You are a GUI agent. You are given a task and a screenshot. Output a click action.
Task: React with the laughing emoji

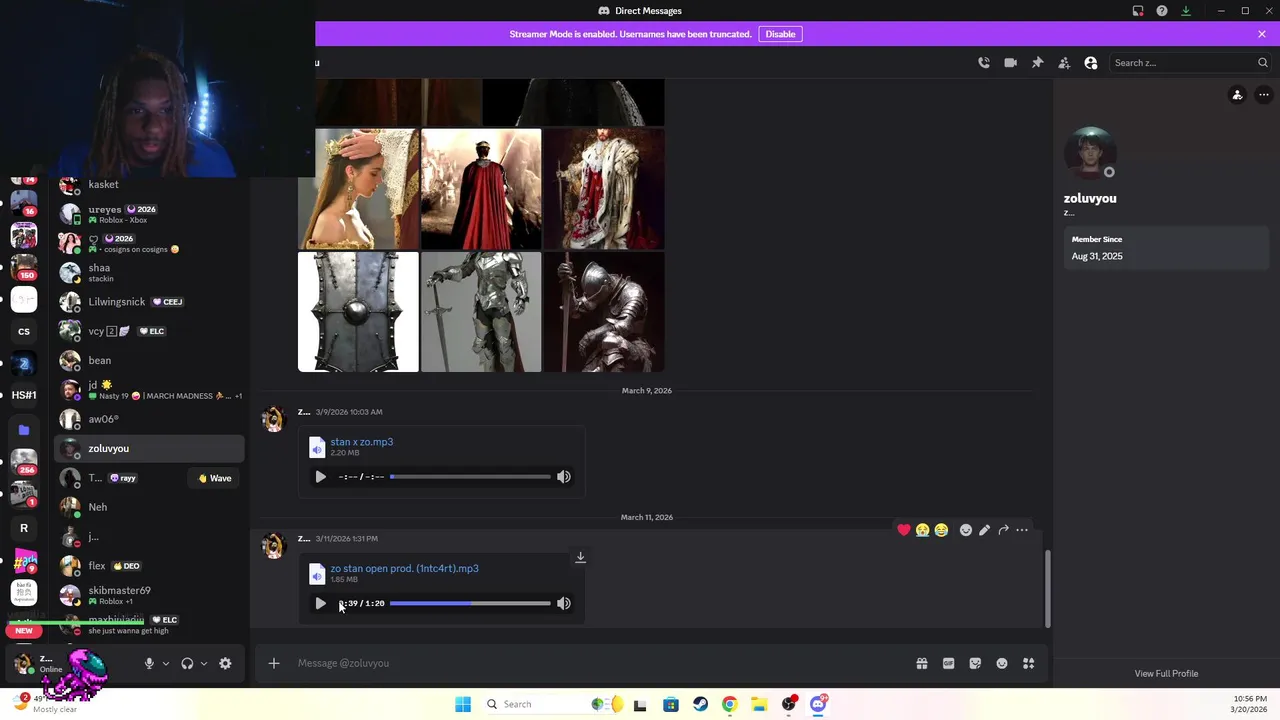coord(941,530)
